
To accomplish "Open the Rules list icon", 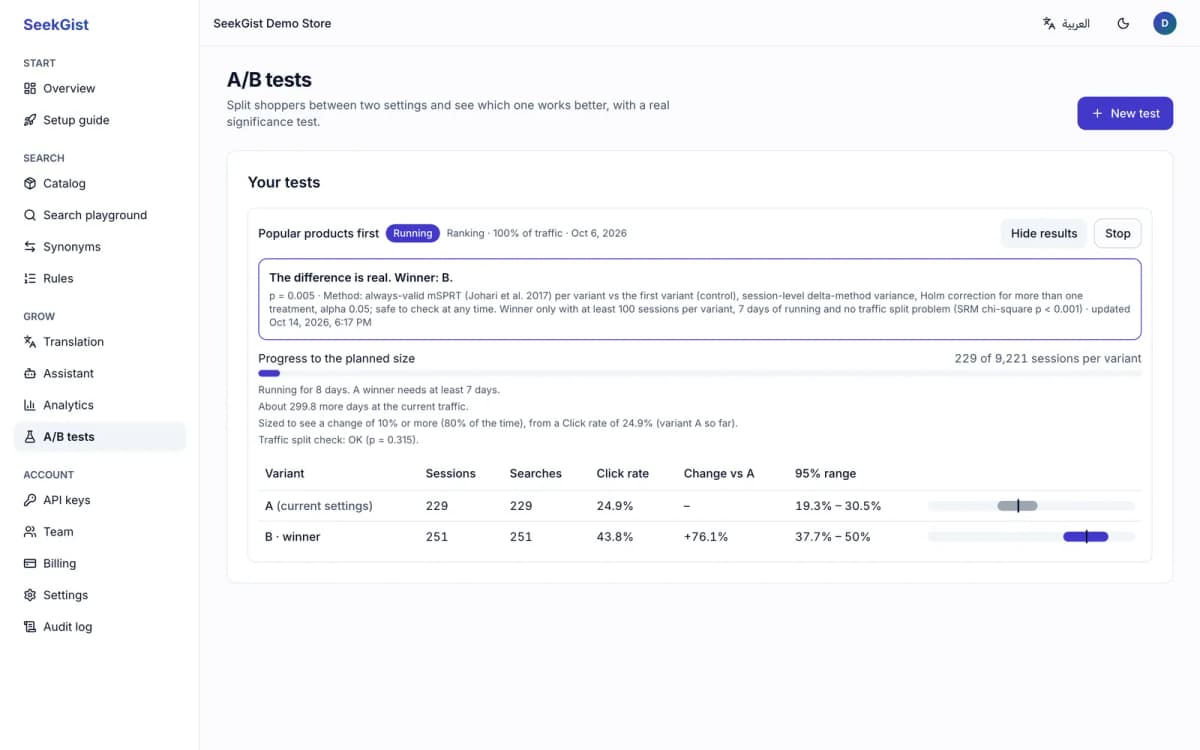I will tap(30, 278).
